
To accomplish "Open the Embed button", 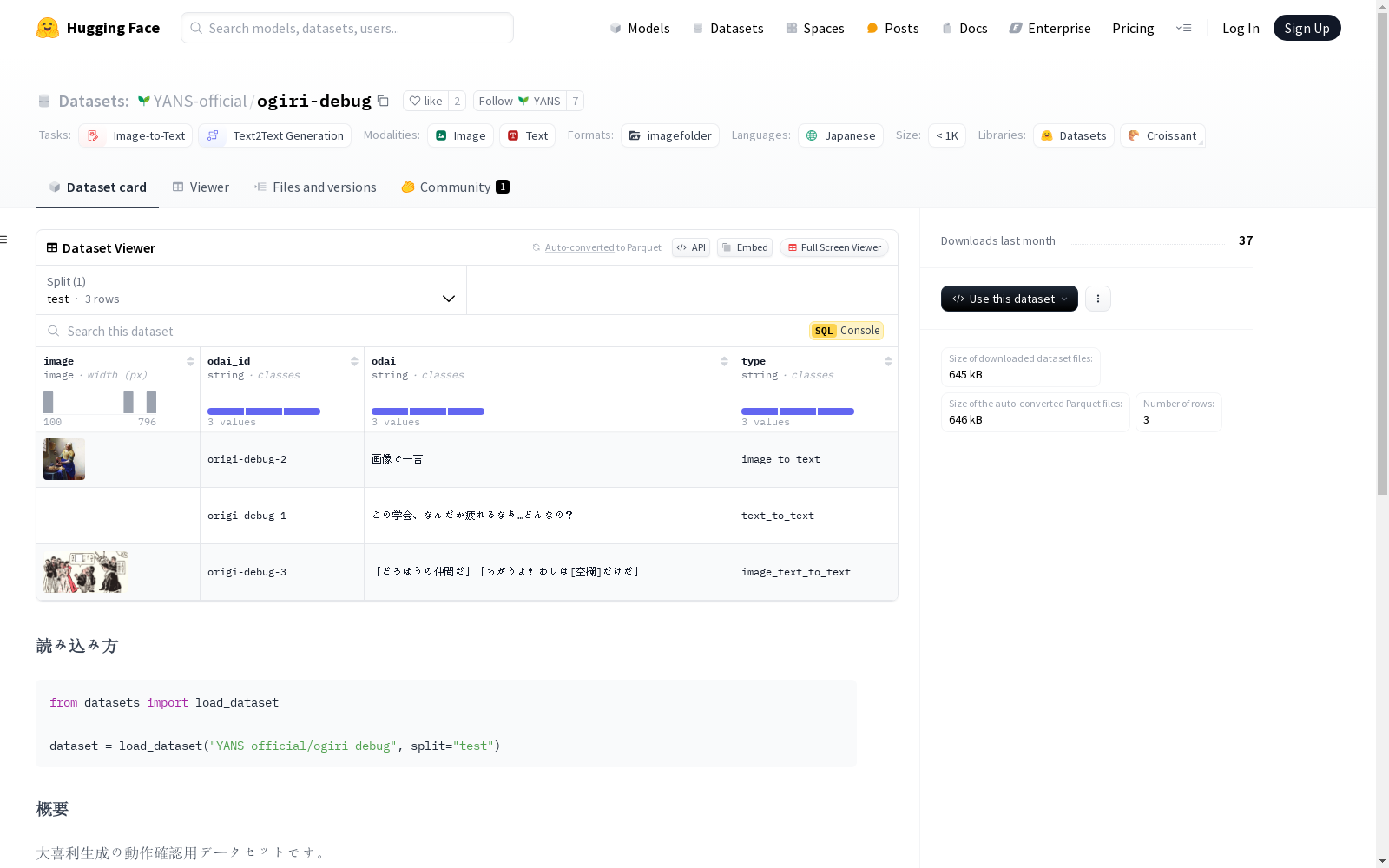I will (x=745, y=247).
